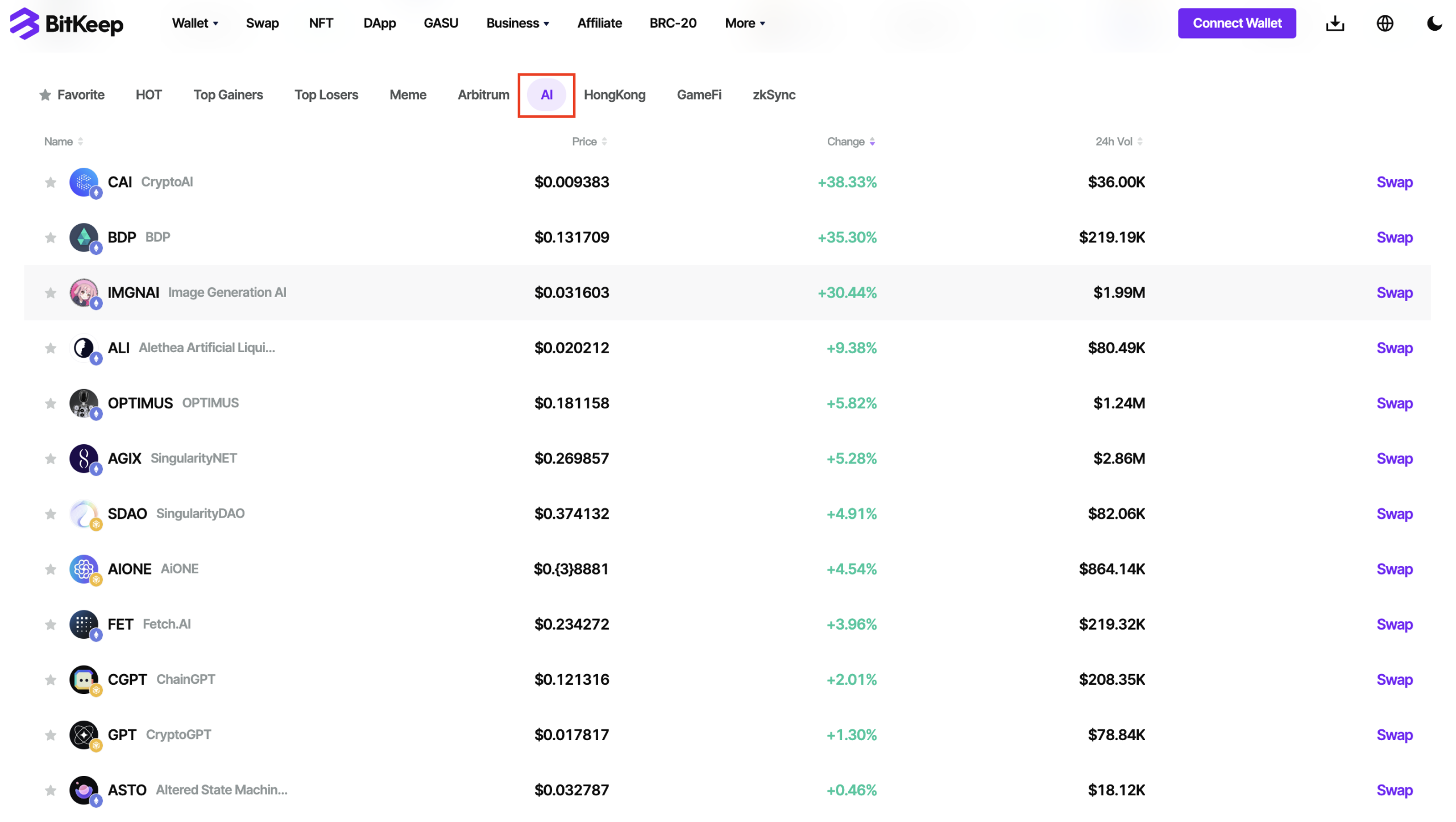This screenshot has width=1456, height=822.
Task: Click the IMGNAI token avatar icon
Action: click(x=84, y=292)
